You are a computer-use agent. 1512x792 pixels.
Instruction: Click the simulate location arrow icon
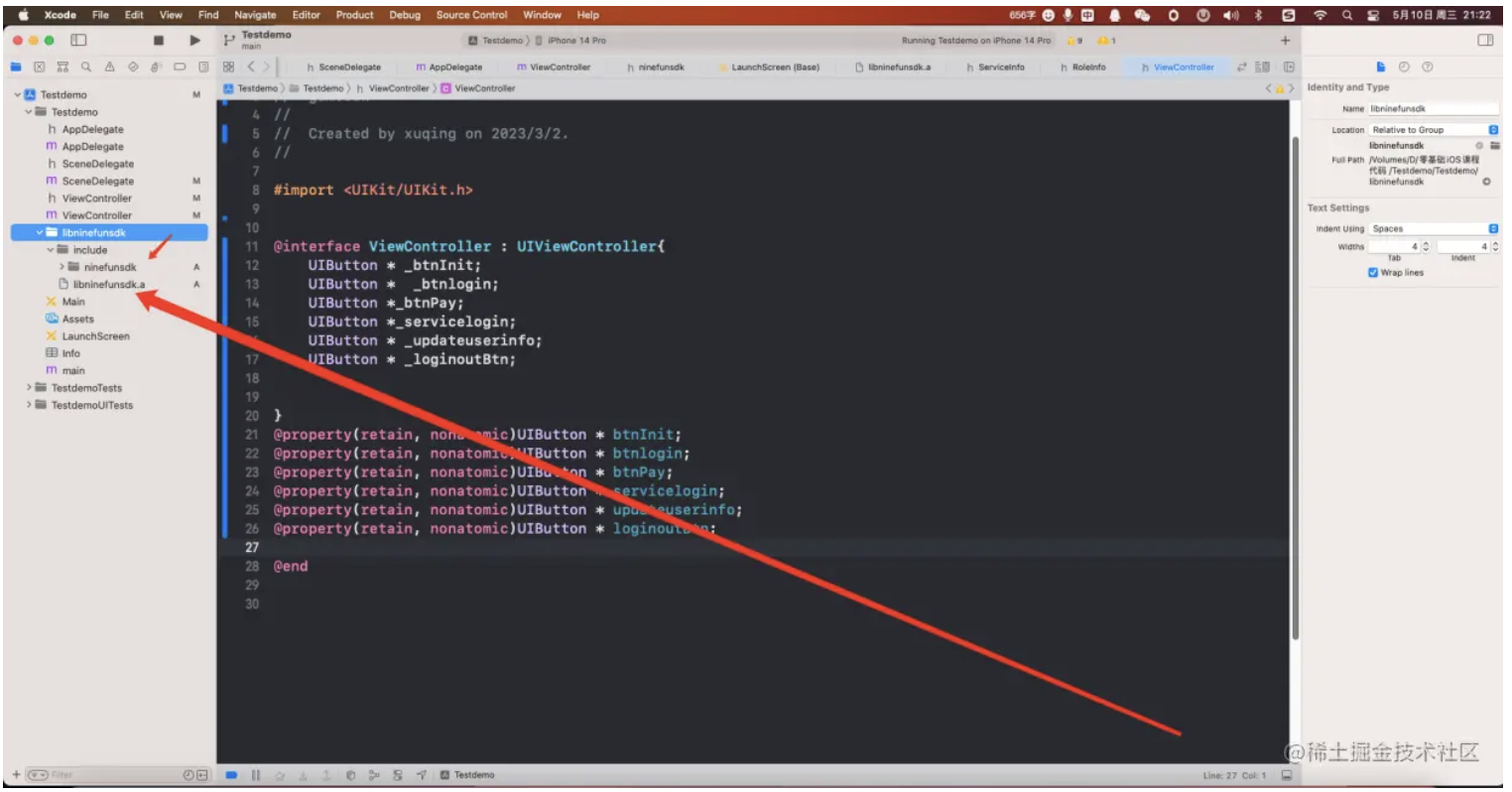point(421,775)
